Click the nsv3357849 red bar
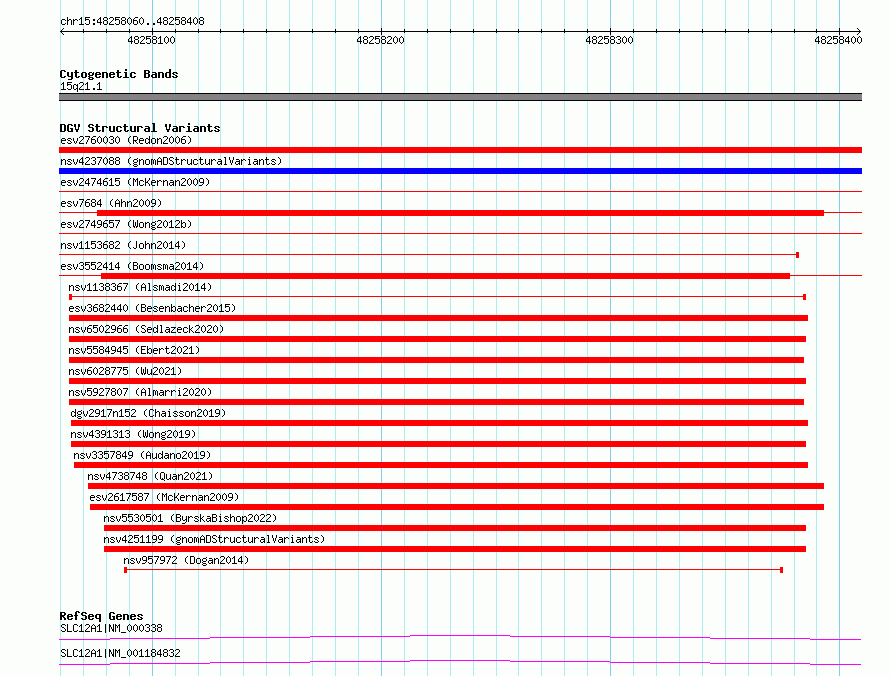This screenshot has width=890, height=676. (441, 465)
